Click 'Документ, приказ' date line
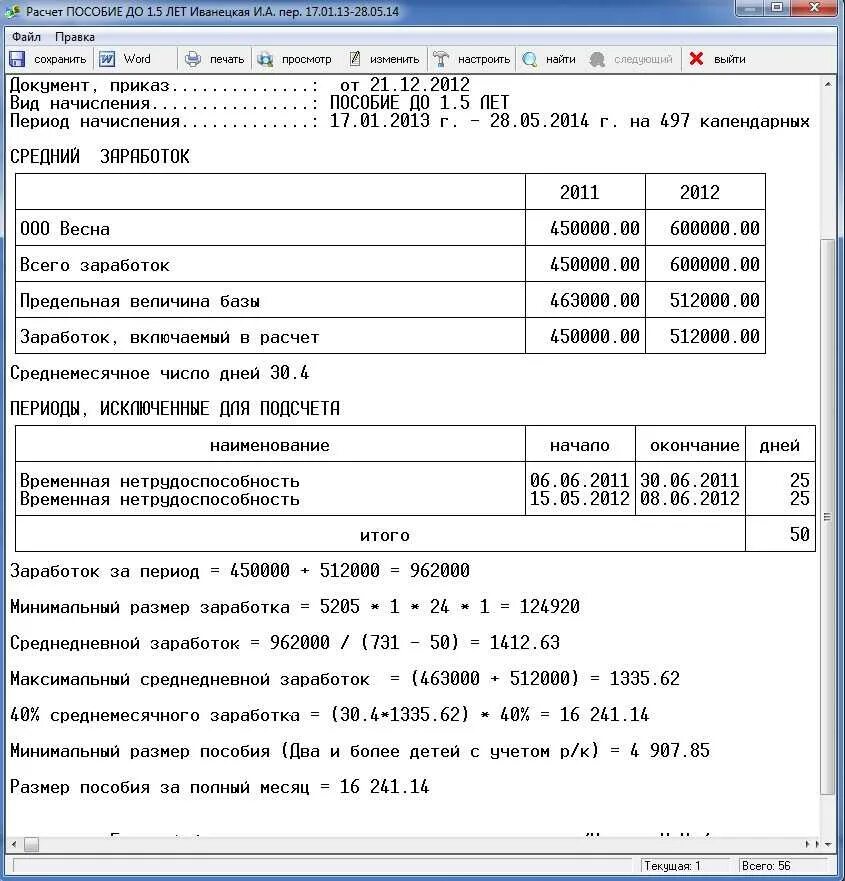Viewport: 845px width, 881px height. click(x=240, y=85)
